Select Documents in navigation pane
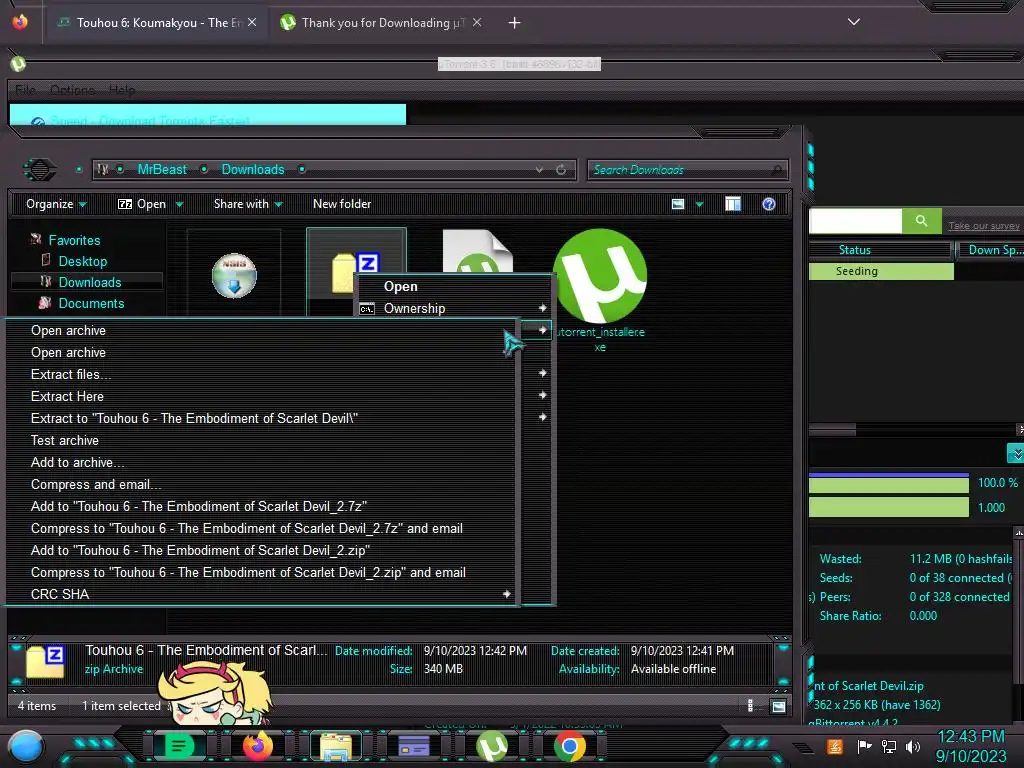This screenshot has width=1024, height=768. 91,304
